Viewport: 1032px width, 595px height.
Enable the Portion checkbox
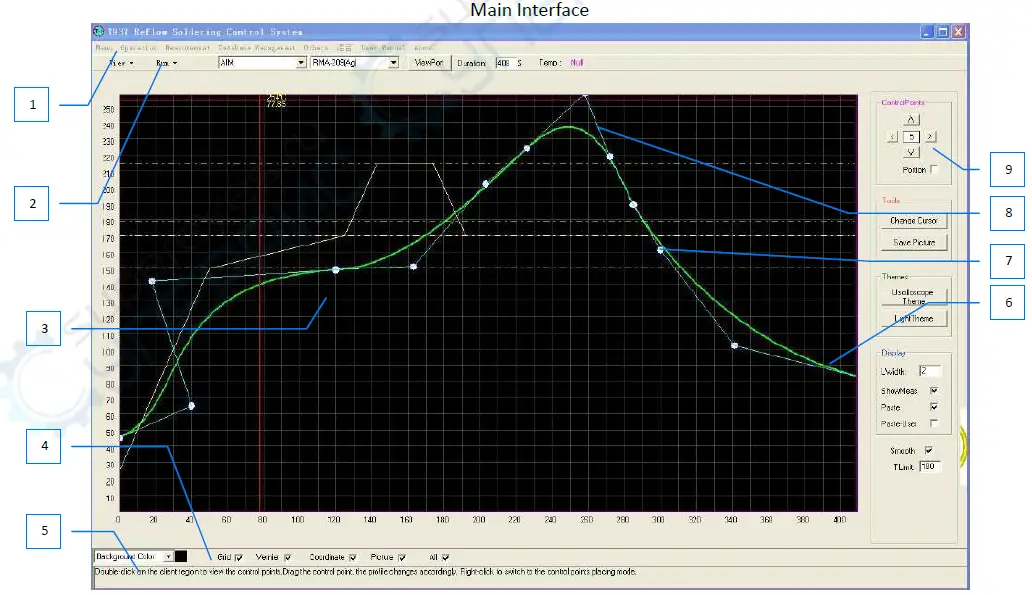click(x=934, y=170)
